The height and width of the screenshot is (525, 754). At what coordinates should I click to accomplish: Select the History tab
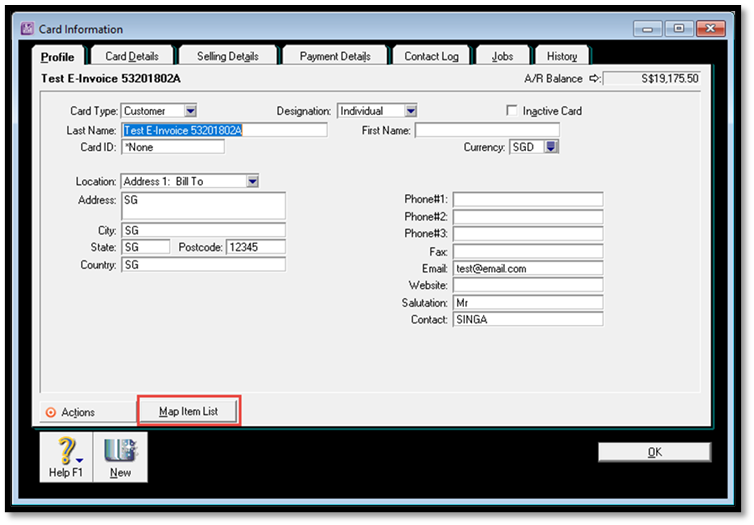coord(561,56)
